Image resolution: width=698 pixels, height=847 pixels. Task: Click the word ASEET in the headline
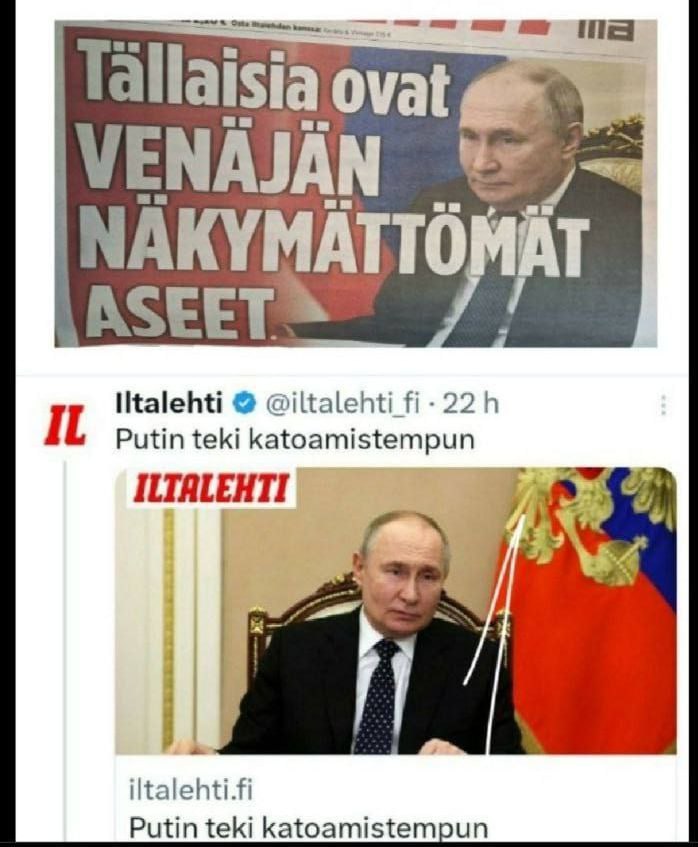[x=177, y=312]
